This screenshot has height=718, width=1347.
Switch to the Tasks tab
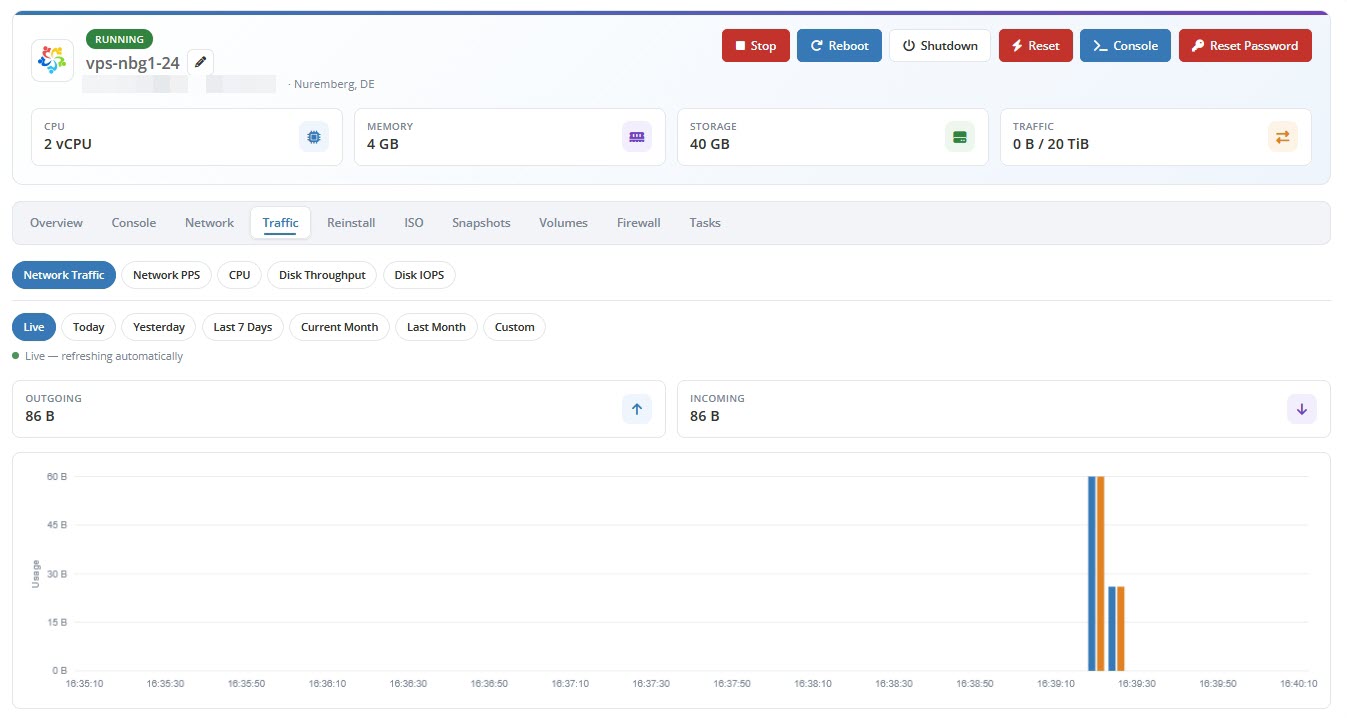click(x=705, y=223)
